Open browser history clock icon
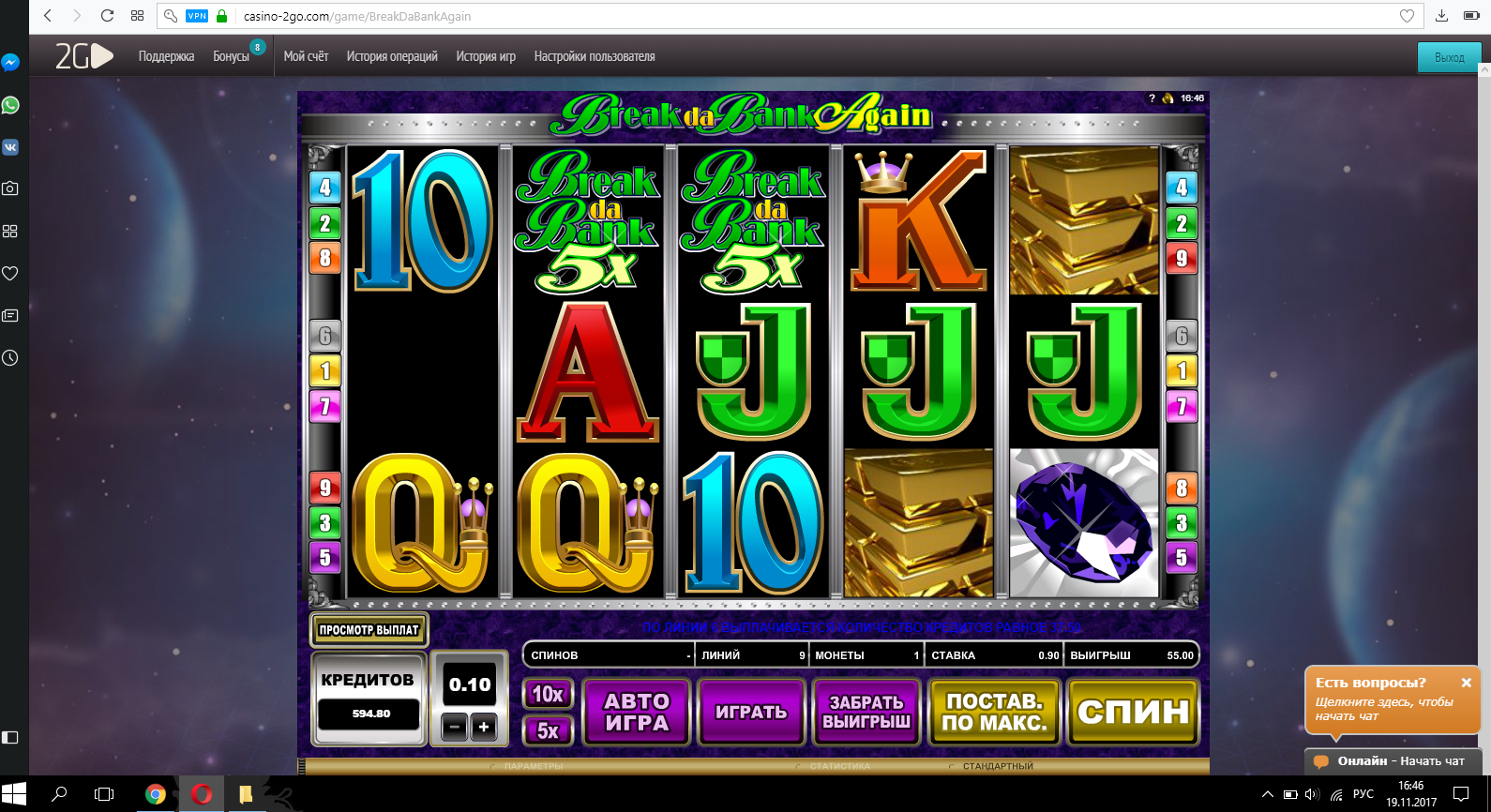1491x812 pixels. (x=10, y=357)
